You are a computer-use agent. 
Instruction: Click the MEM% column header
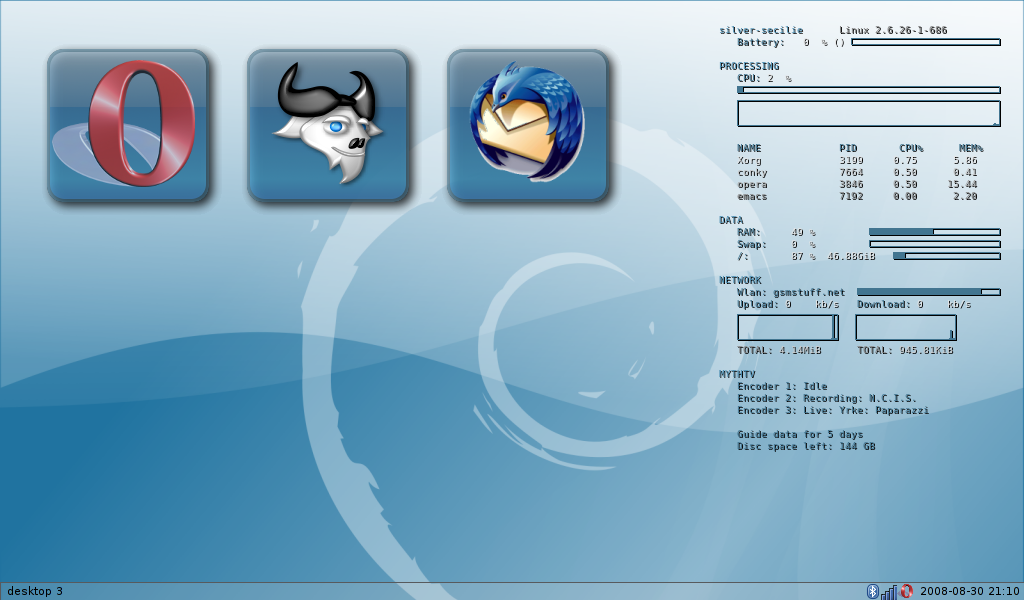[x=970, y=148]
